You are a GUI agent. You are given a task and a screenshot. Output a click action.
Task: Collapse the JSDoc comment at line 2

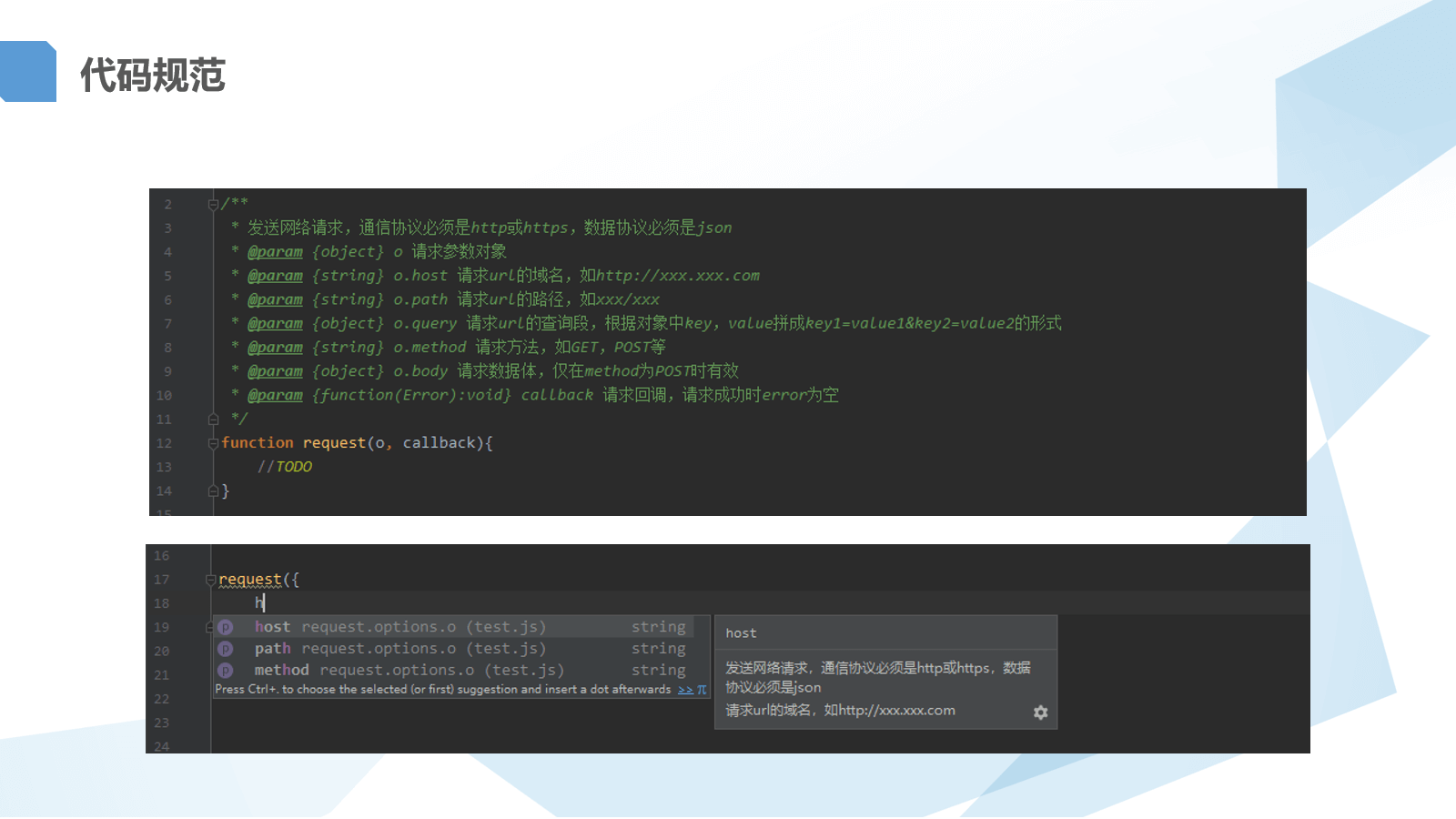(213, 204)
